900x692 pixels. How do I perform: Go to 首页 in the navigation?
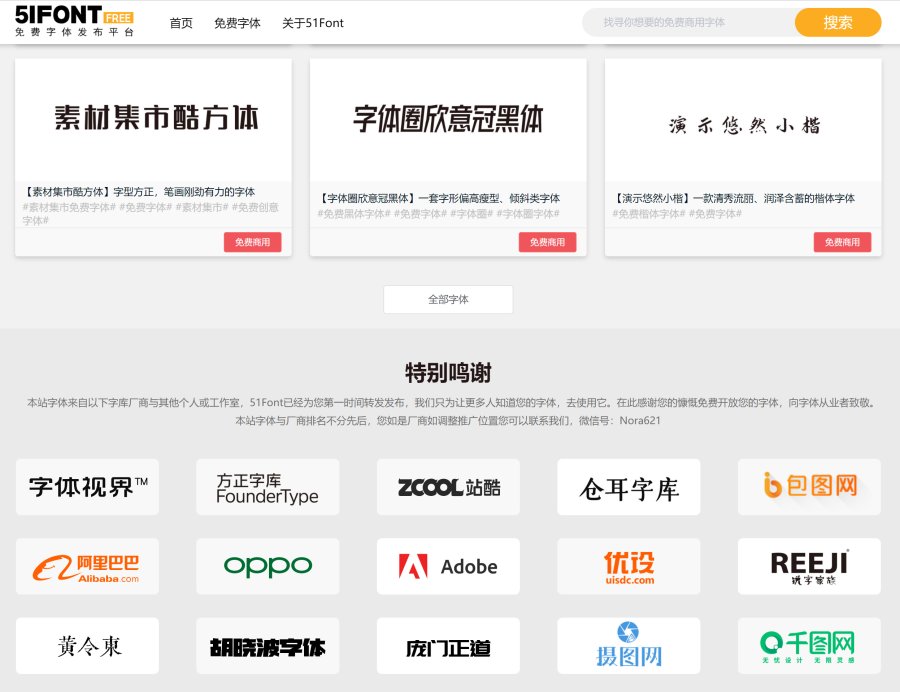click(x=181, y=23)
